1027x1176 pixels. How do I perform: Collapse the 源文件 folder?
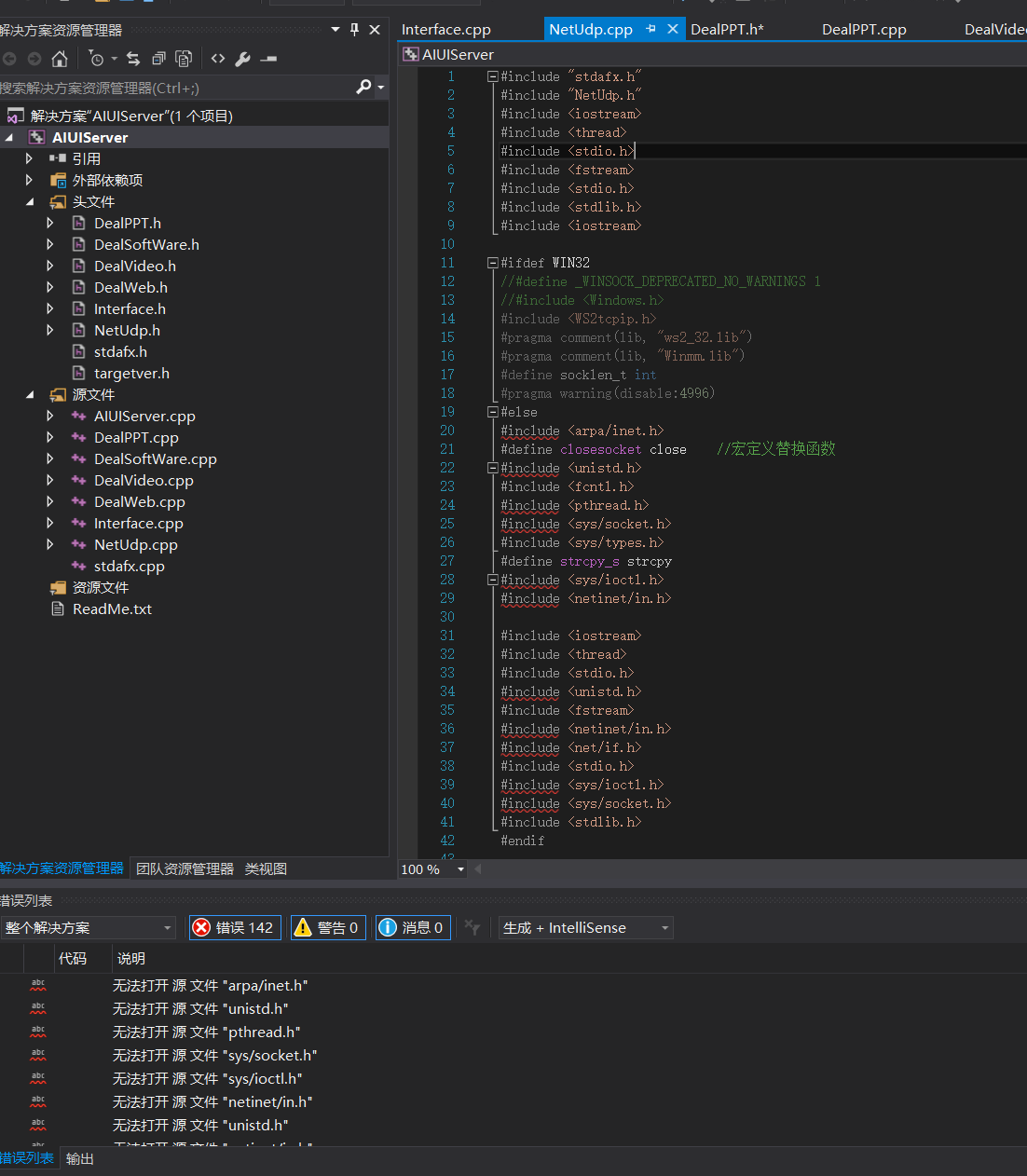pyautogui.click(x=29, y=394)
